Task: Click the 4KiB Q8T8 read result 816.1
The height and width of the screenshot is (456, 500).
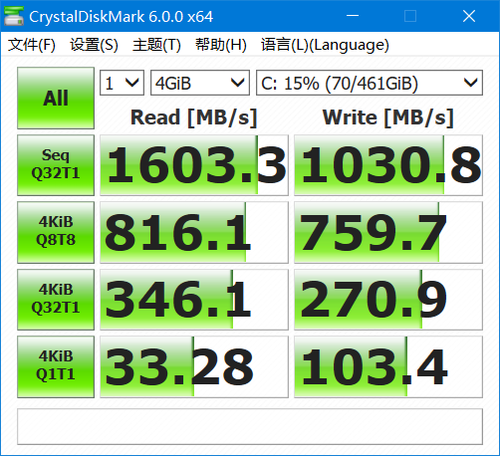Action: pyautogui.click(x=194, y=232)
